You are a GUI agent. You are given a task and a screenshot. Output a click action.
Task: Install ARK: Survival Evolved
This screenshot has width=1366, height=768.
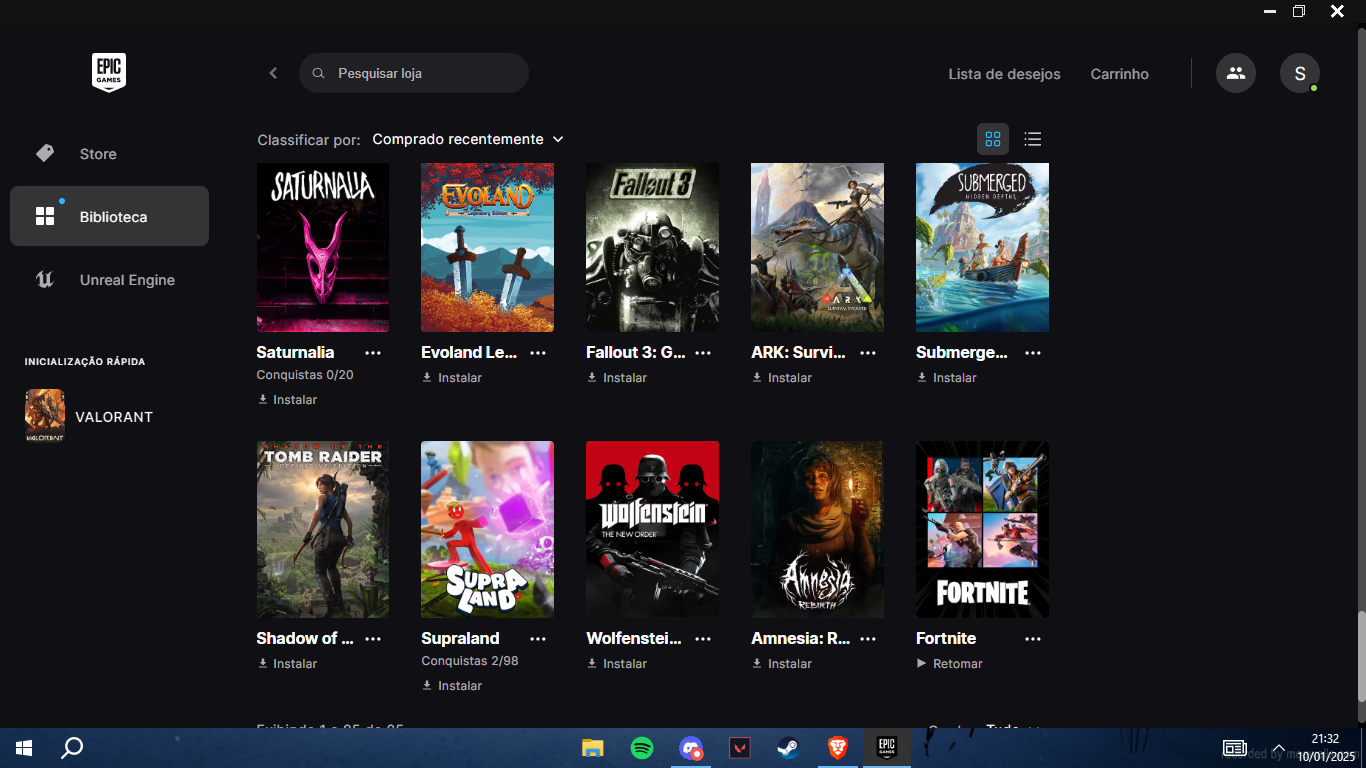[782, 378]
